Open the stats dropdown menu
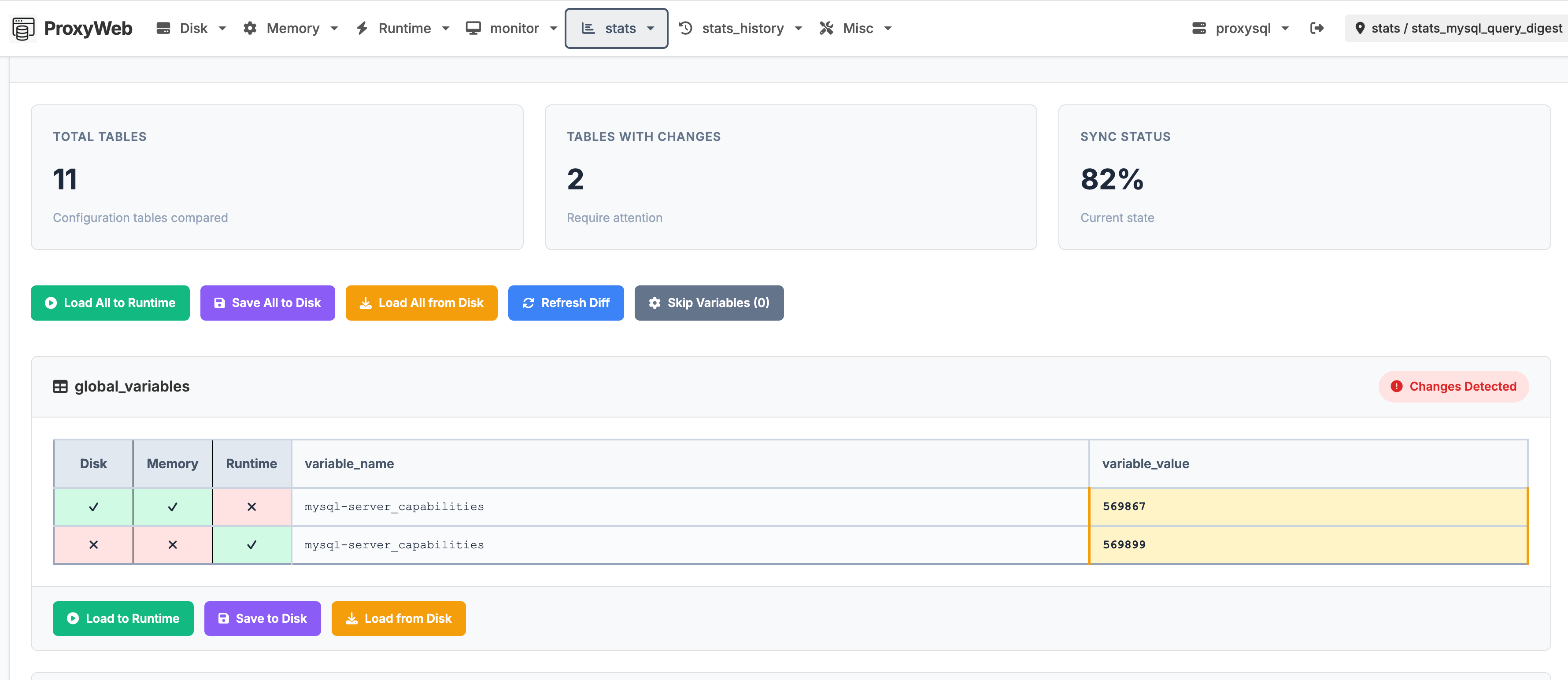Viewport: 1568px width, 680px height. pos(616,28)
